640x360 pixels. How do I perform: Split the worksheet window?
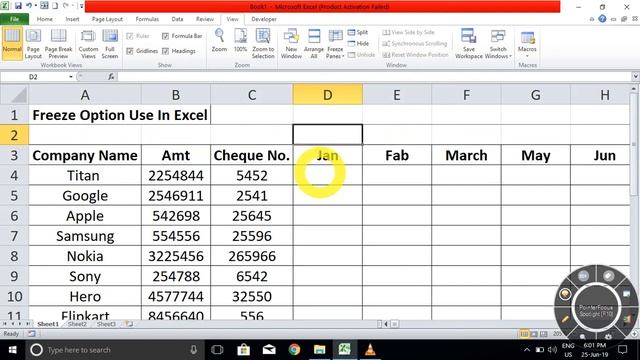(x=358, y=32)
